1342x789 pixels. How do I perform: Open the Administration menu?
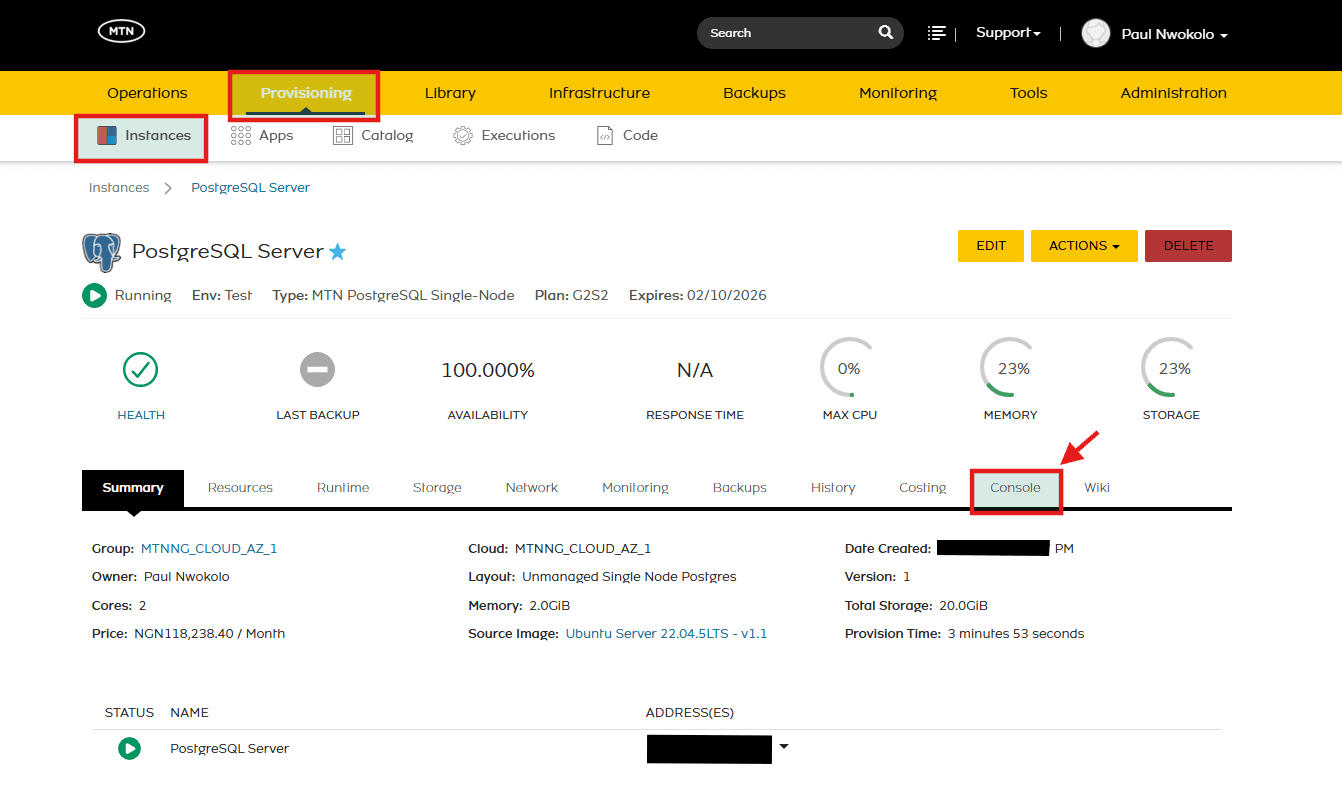tap(1173, 93)
